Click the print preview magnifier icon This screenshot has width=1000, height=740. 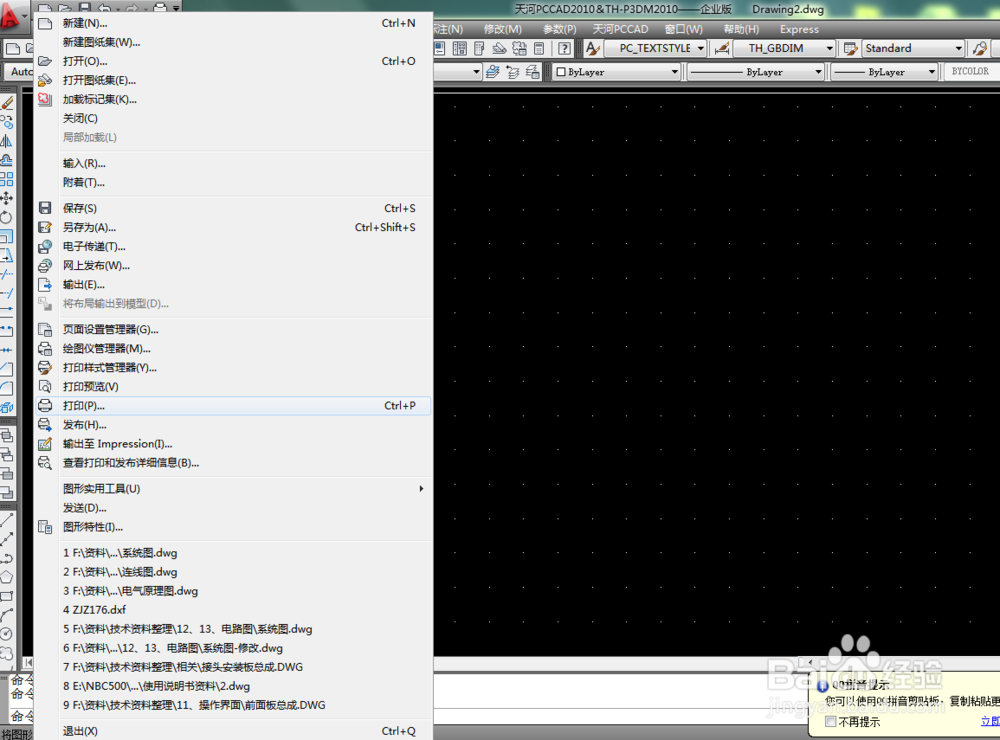tap(45, 387)
